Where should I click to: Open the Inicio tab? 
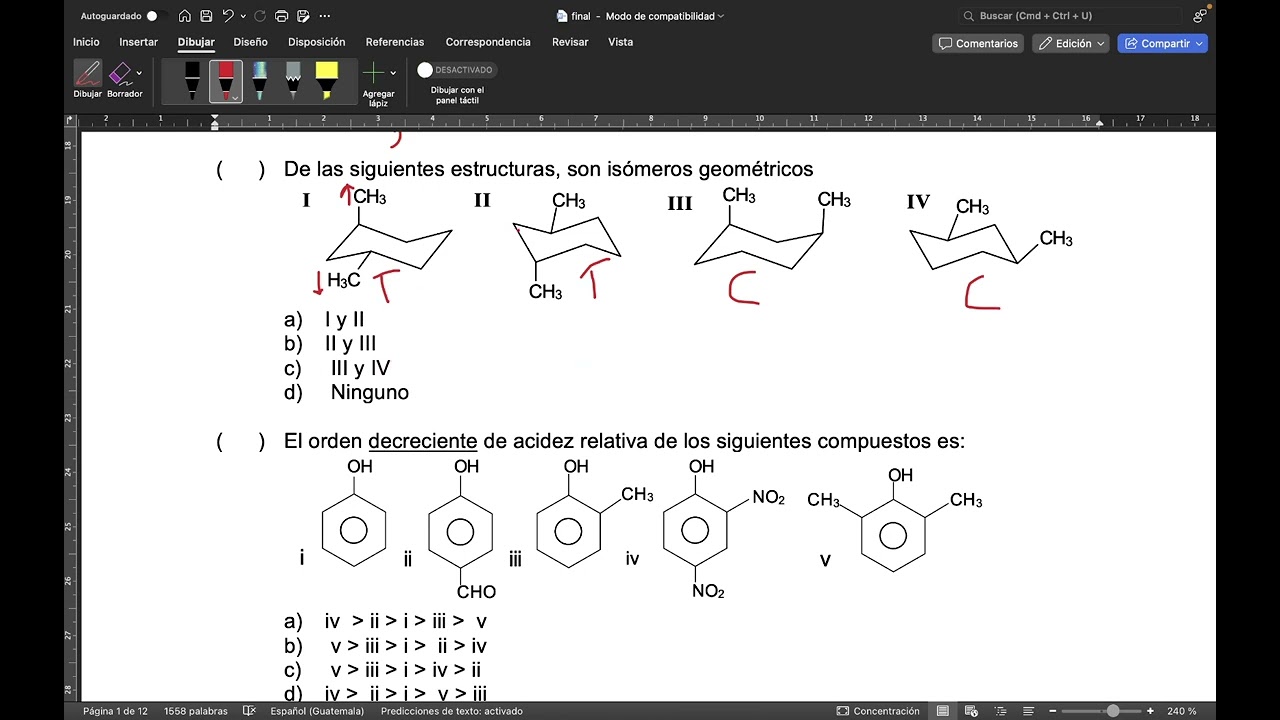pyautogui.click(x=86, y=42)
